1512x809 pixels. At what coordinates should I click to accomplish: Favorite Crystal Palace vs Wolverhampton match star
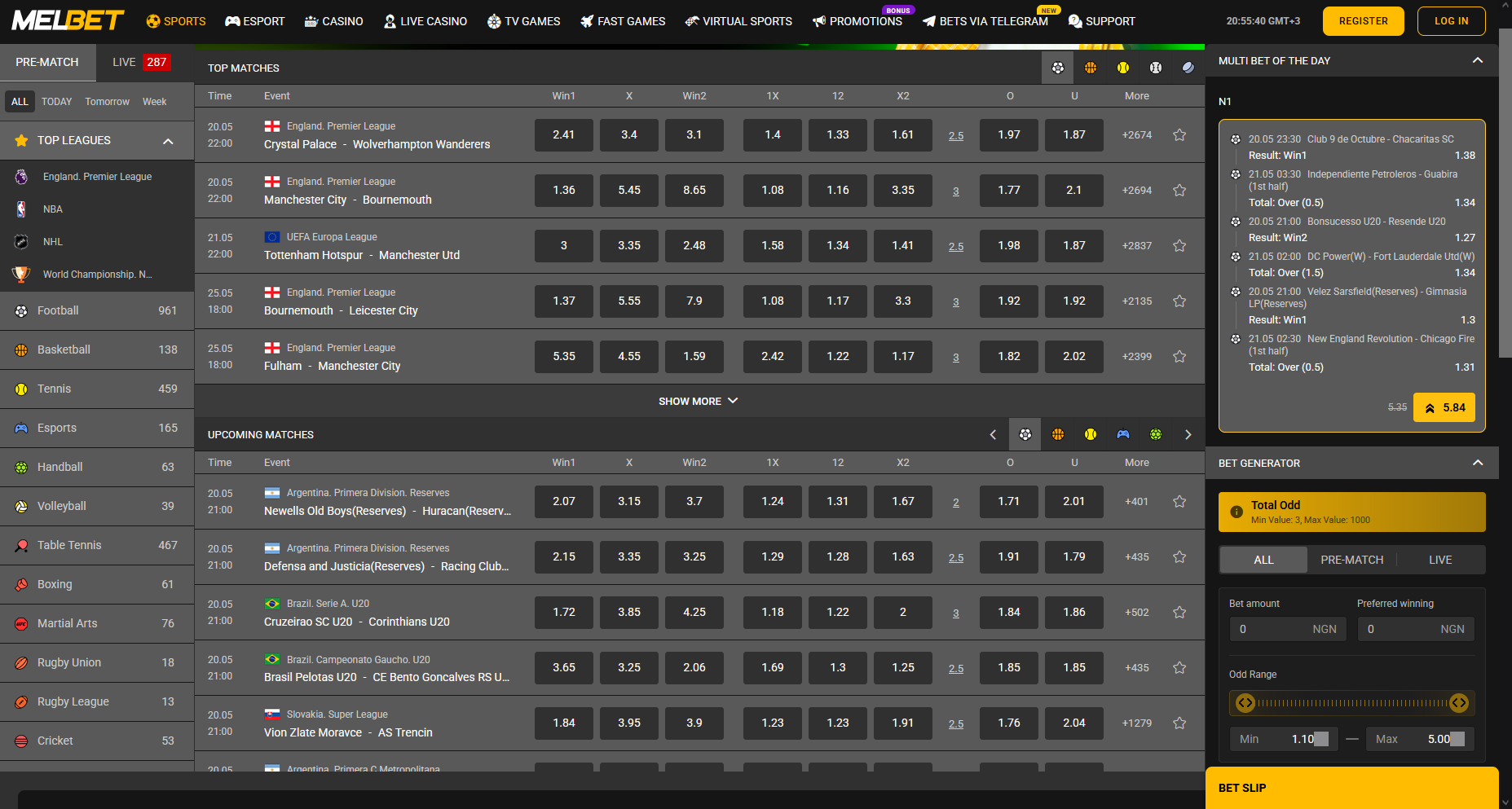tap(1179, 134)
